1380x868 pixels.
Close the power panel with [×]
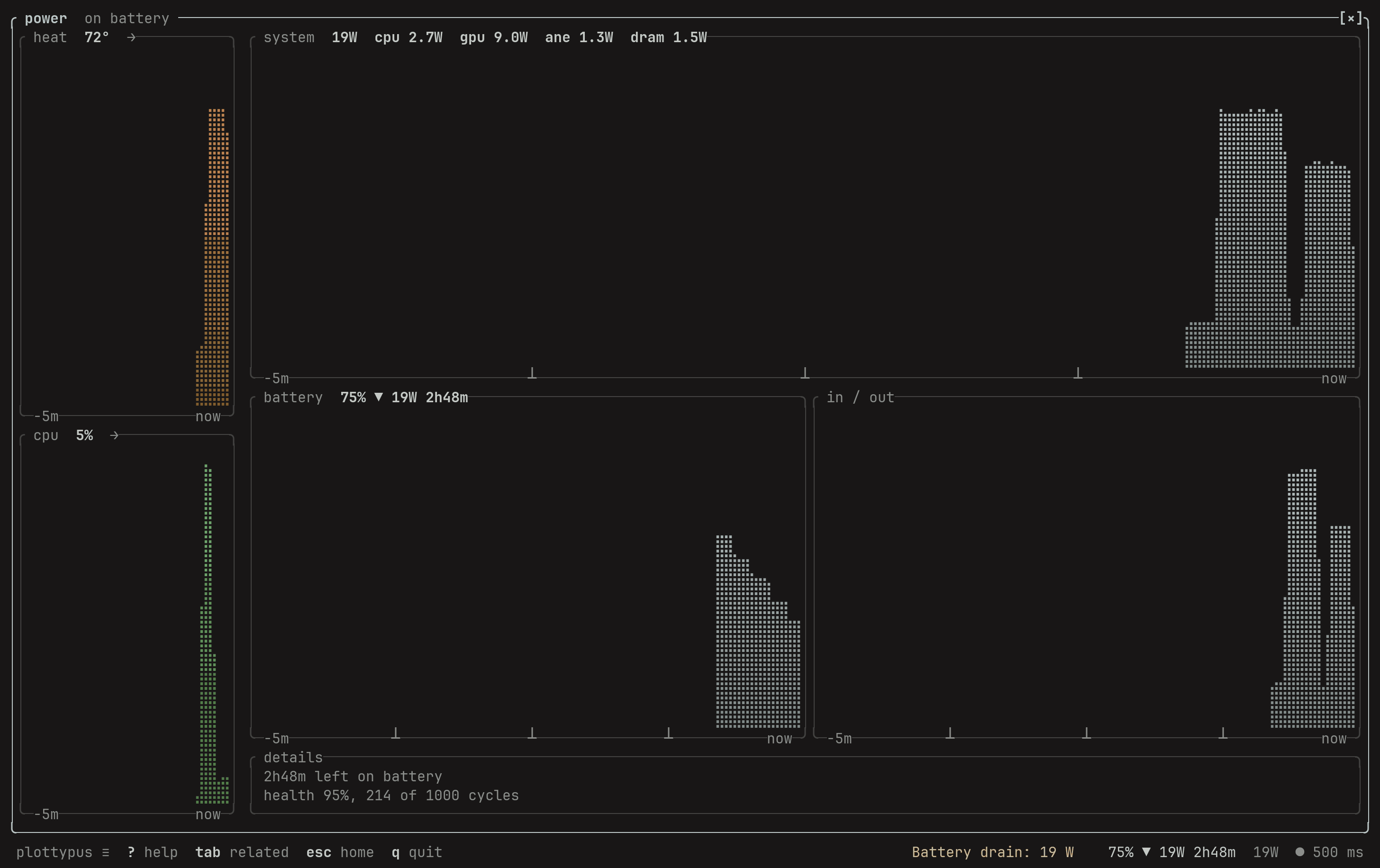1351,18
